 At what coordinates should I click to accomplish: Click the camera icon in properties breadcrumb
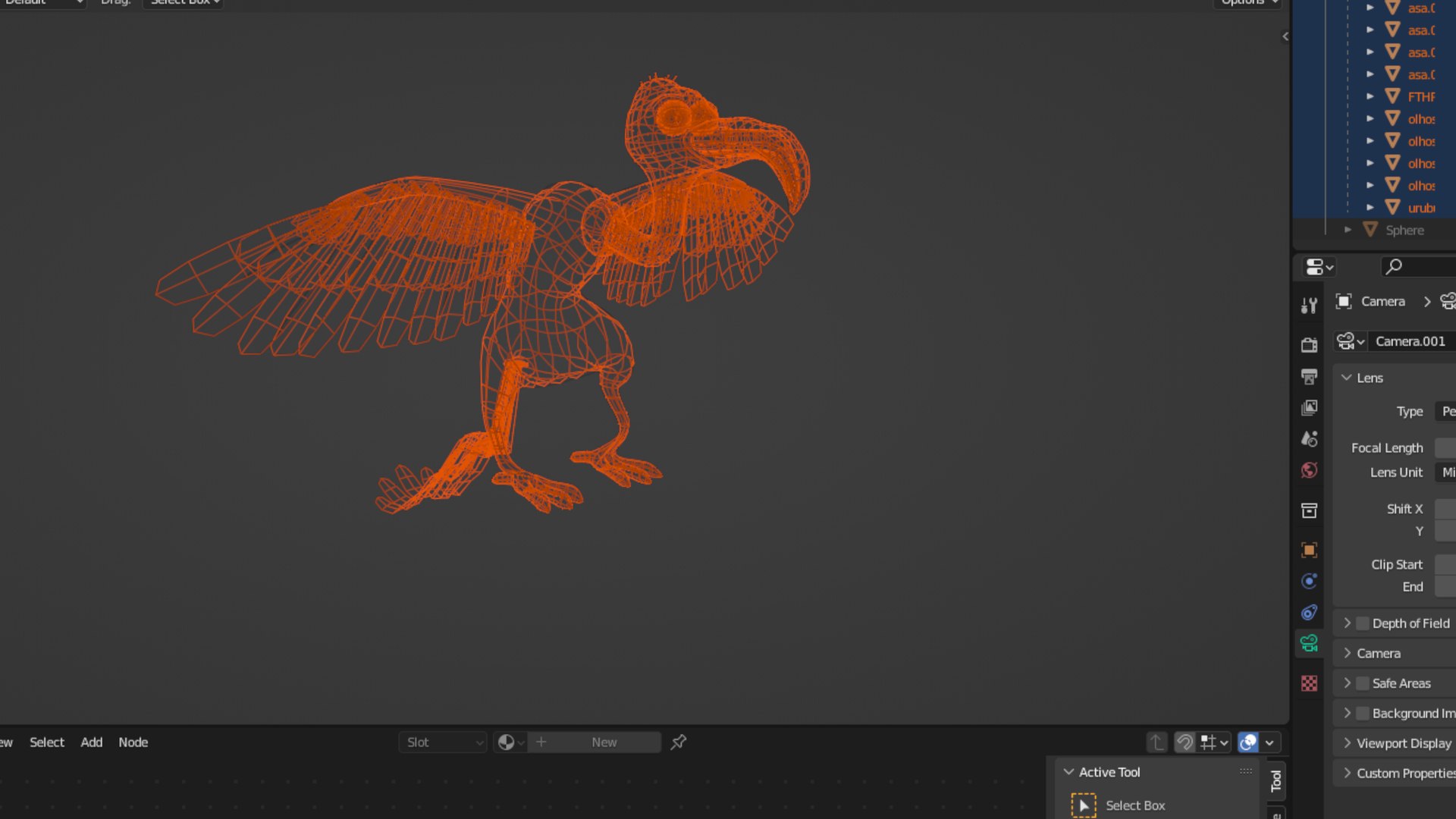[1448, 301]
